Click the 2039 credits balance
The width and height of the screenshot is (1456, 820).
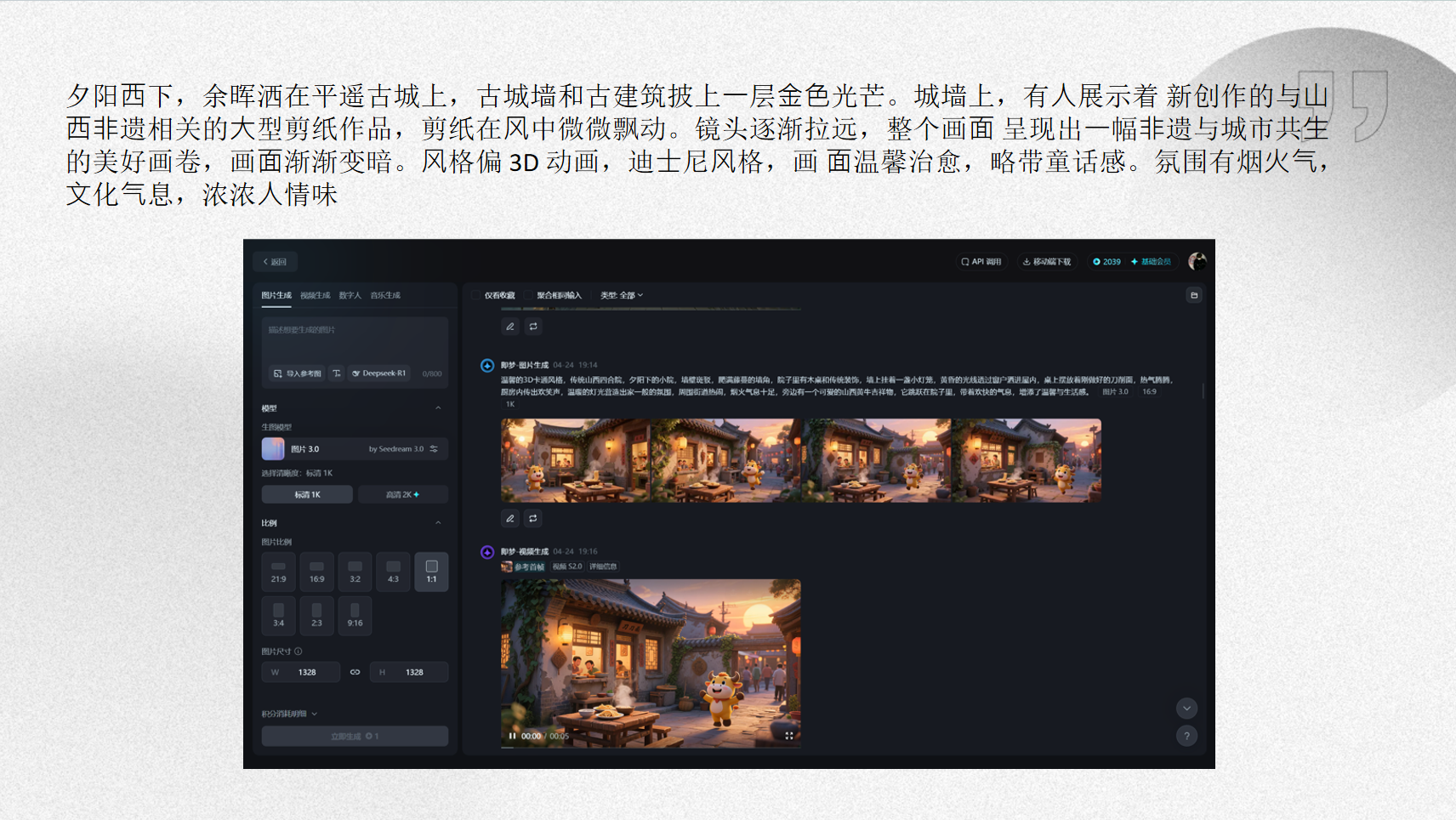(x=1106, y=262)
